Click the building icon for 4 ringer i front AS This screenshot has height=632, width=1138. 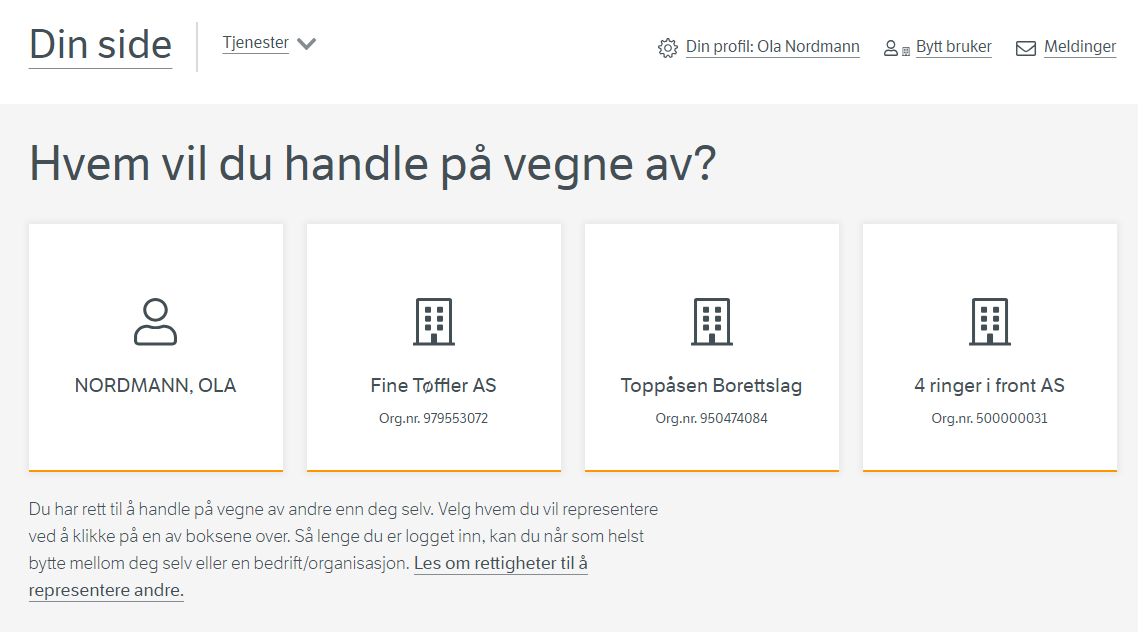tap(989, 322)
